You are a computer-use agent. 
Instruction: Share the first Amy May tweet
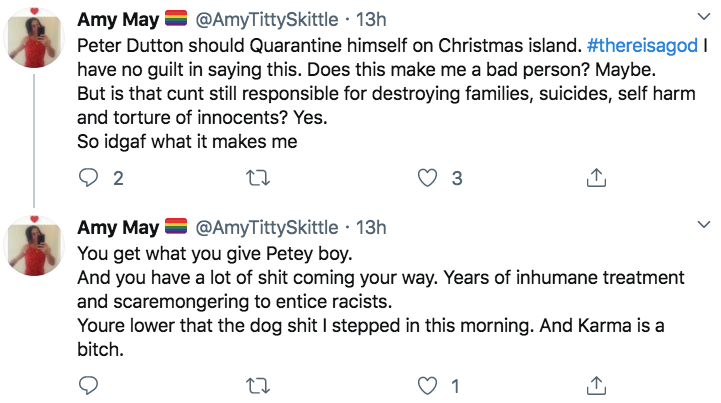point(595,179)
